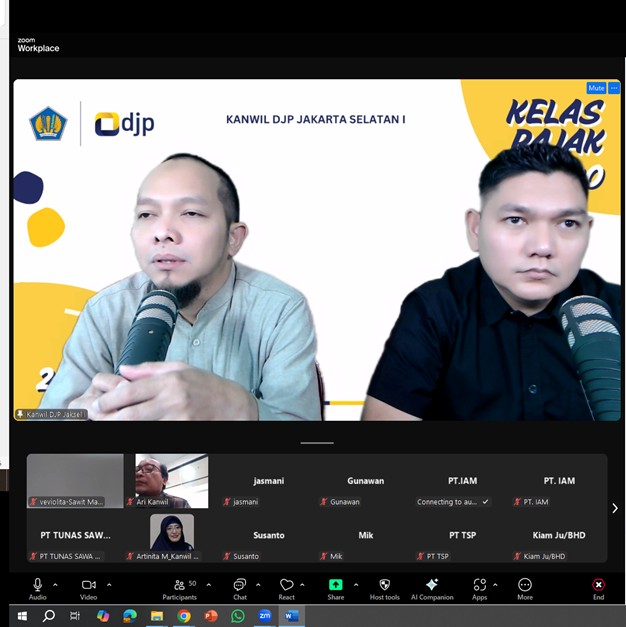
Task: Expand the caret menu beside Participants
Action: coord(209,585)
